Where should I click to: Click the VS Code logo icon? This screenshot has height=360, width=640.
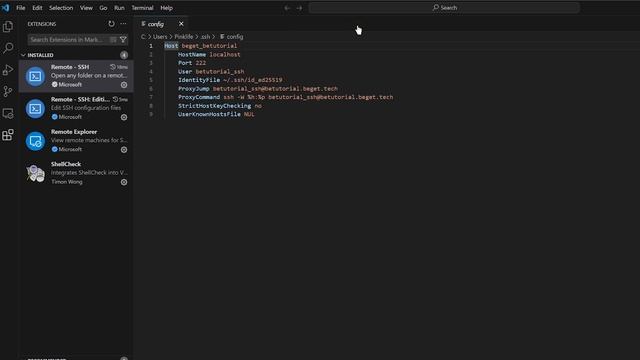[x=5, y=8]
